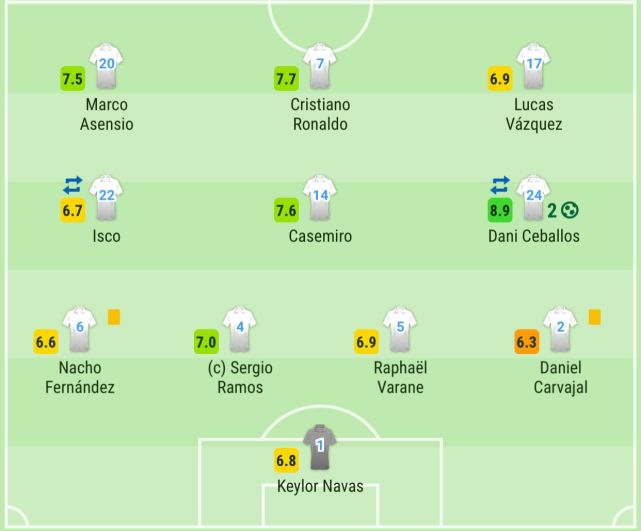Screen dimensions: 641x531
Task: Click the goal ball icon beside Ceballos
Action: tap(571, 210)
